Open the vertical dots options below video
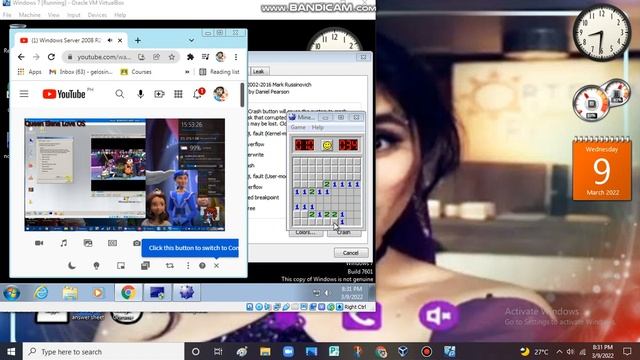This screenshot has height=360, width=640. (188, 266)
